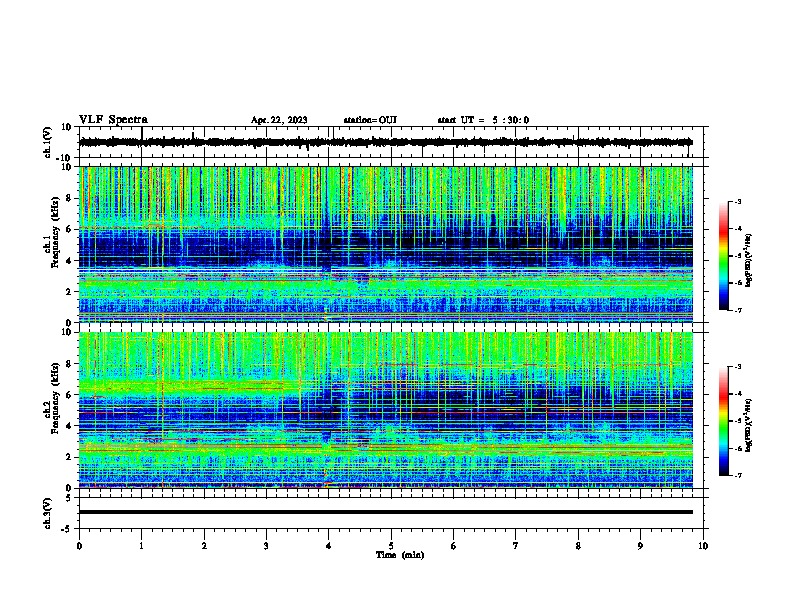Select the date text 'Apr. 22, 2023'
792x612 pixels.
click(279, 120)
